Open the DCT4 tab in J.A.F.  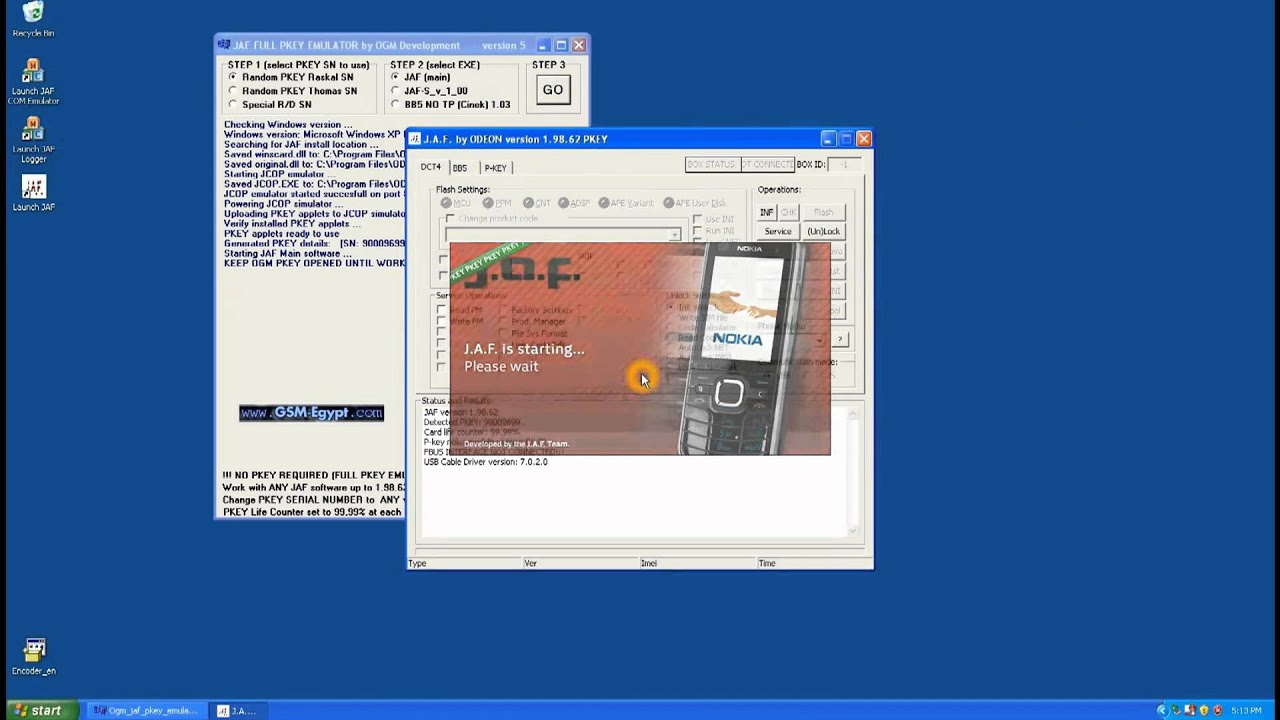(430, 167)
